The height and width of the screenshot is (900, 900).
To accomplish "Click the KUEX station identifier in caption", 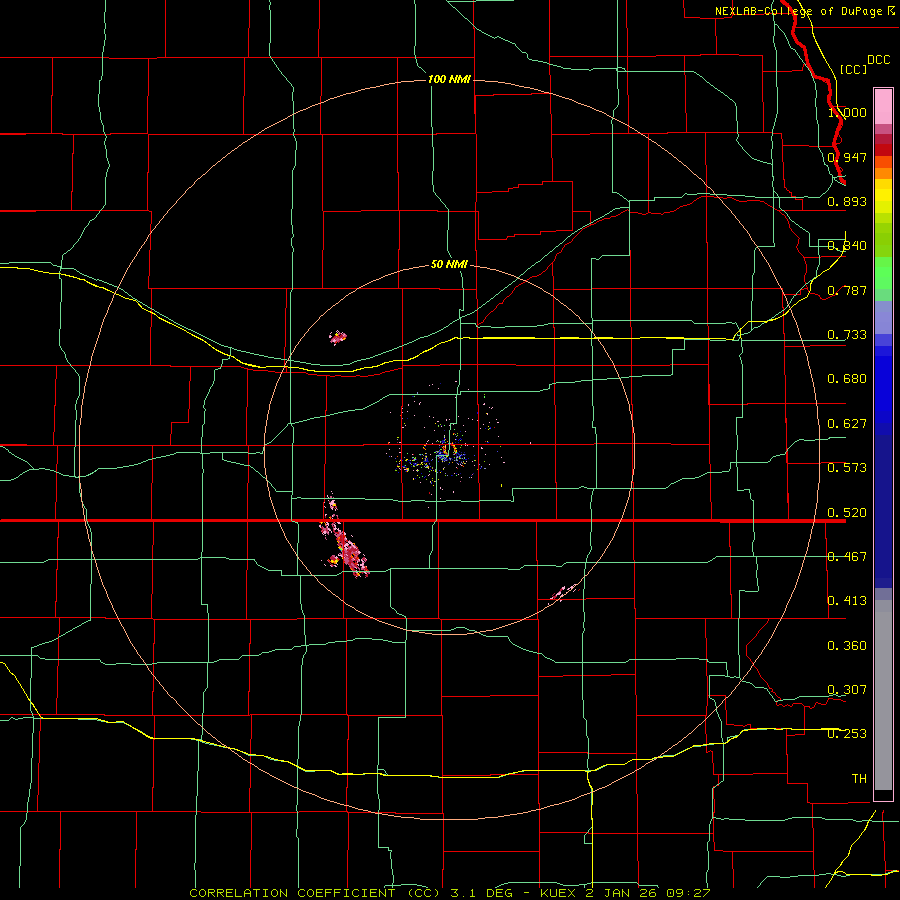I will click(557, 893).
